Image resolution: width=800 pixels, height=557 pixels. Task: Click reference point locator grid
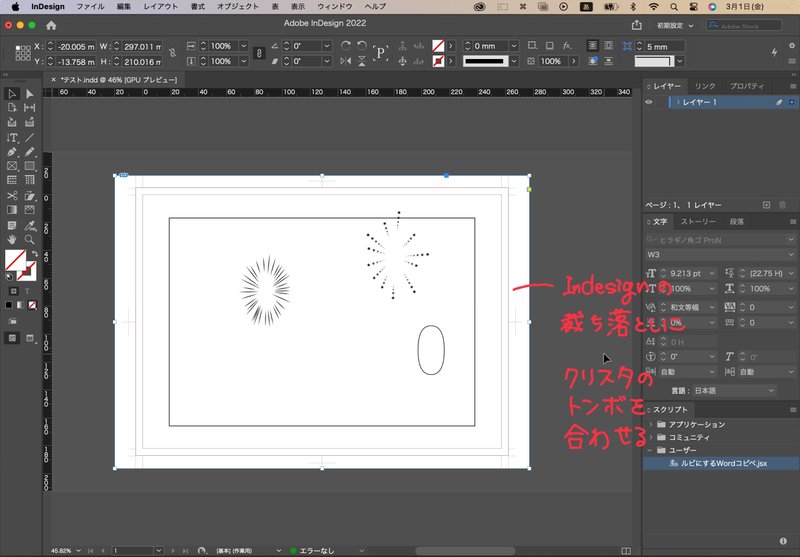coord(23,53)
